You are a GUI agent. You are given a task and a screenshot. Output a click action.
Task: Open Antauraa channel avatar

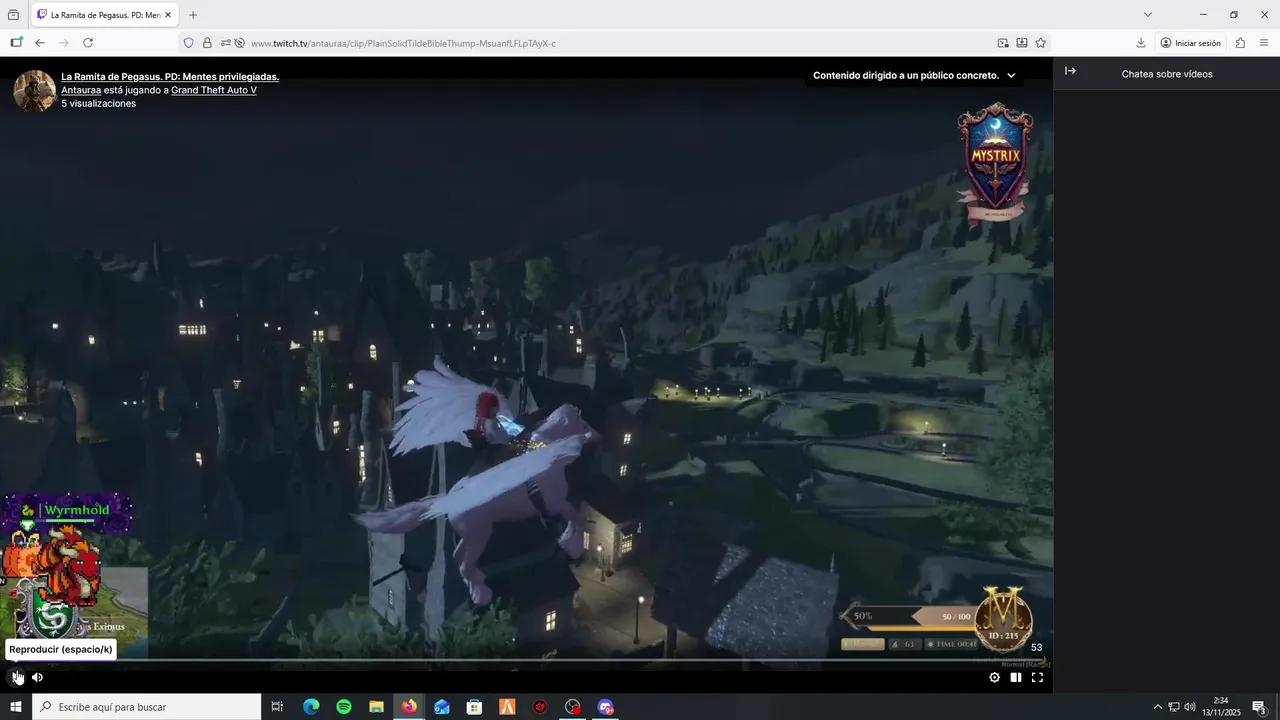[34, 90]
